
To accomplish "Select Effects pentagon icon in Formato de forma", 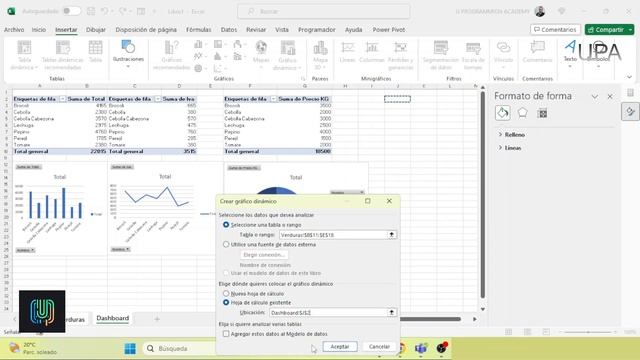I will click(x=522, y=113).
